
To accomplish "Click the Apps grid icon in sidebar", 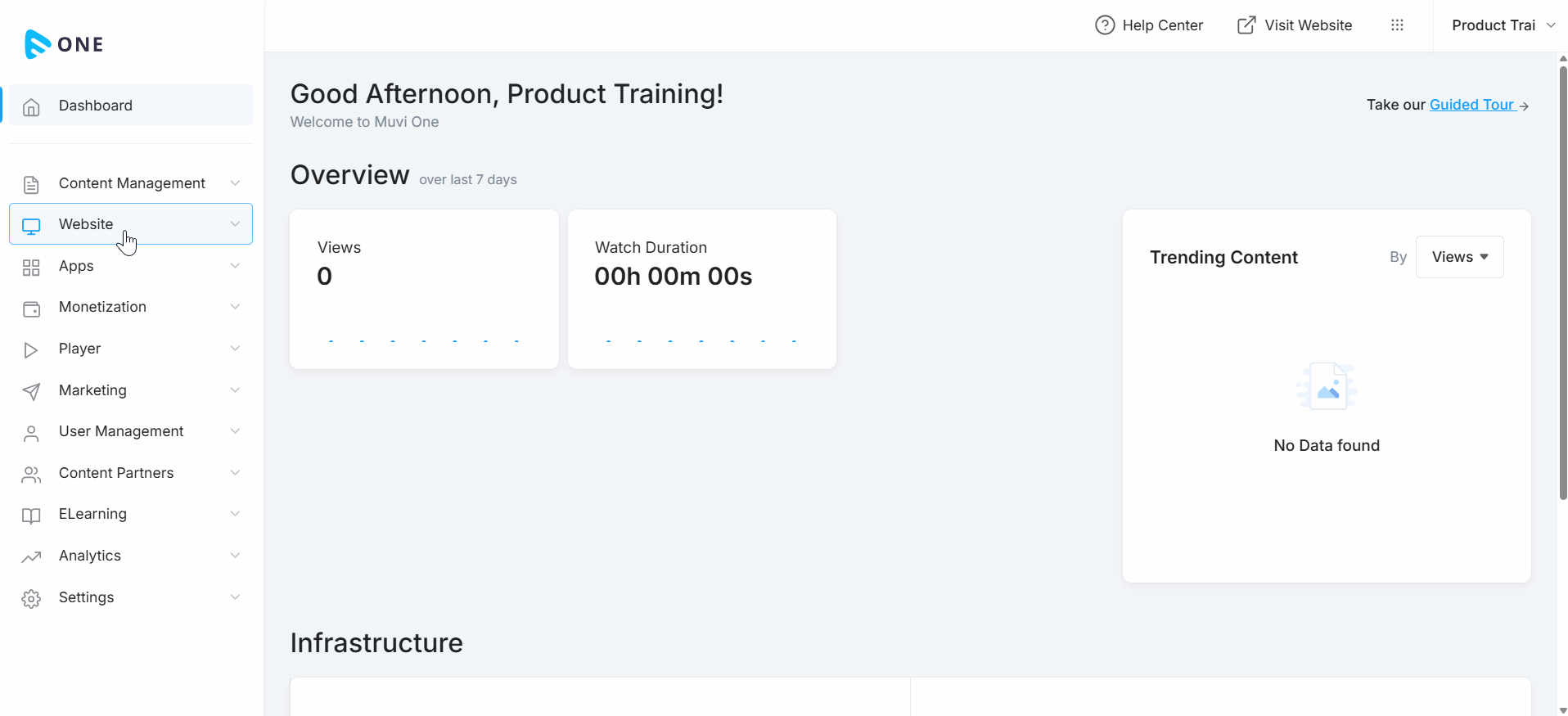I will pos(31,267).
